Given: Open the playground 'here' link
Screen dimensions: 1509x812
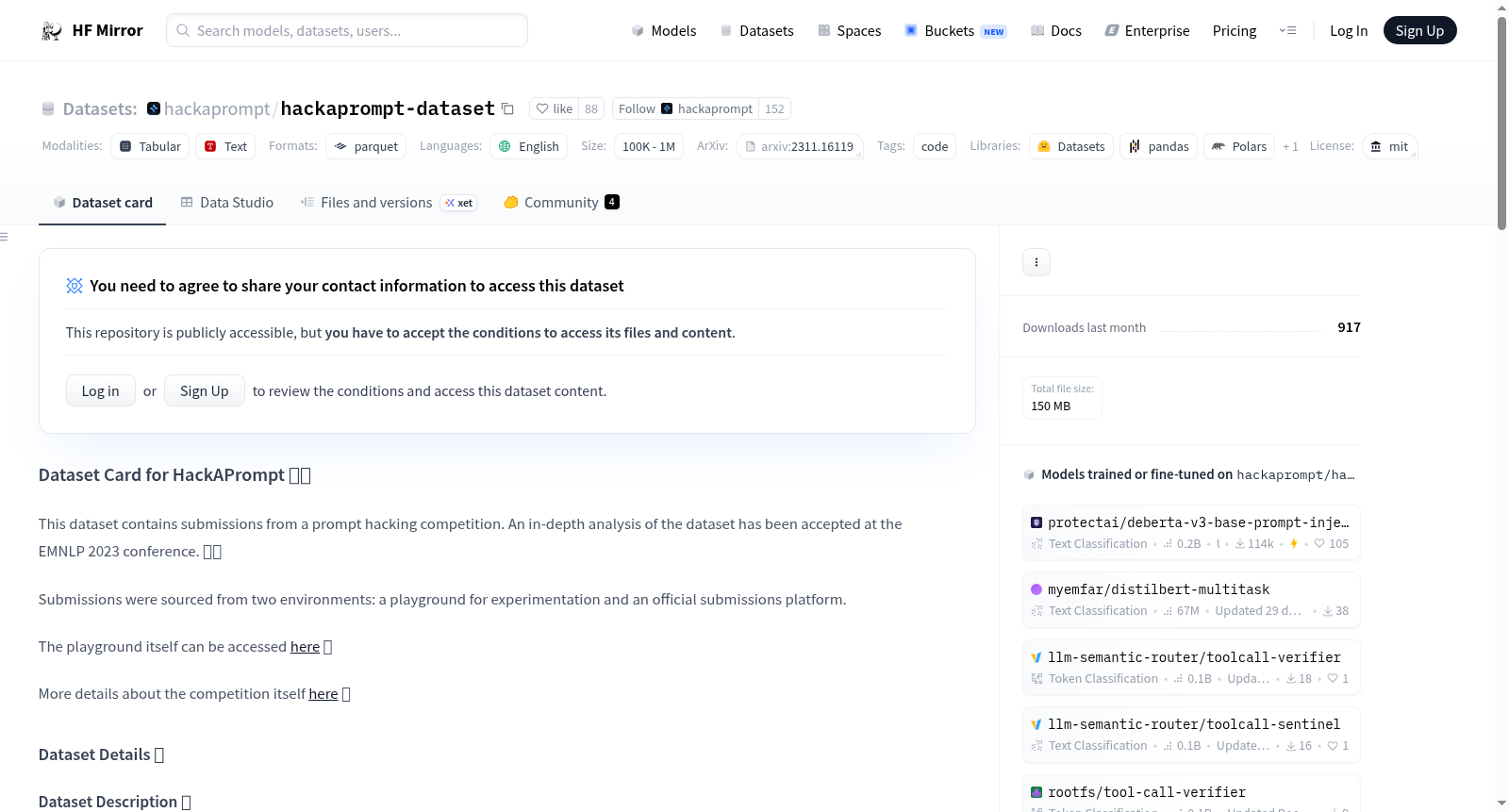Looking at the screenshot, I should pos(305,646).
